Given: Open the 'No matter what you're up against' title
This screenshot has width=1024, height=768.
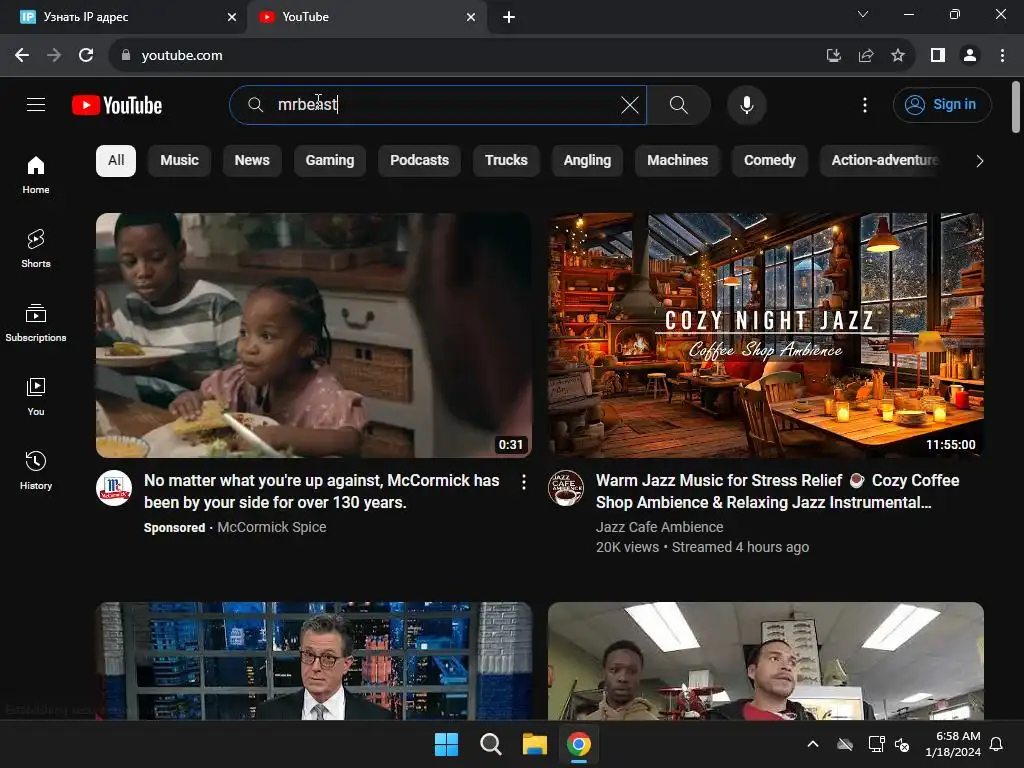Looking at the screenshot, I should 322,491.
